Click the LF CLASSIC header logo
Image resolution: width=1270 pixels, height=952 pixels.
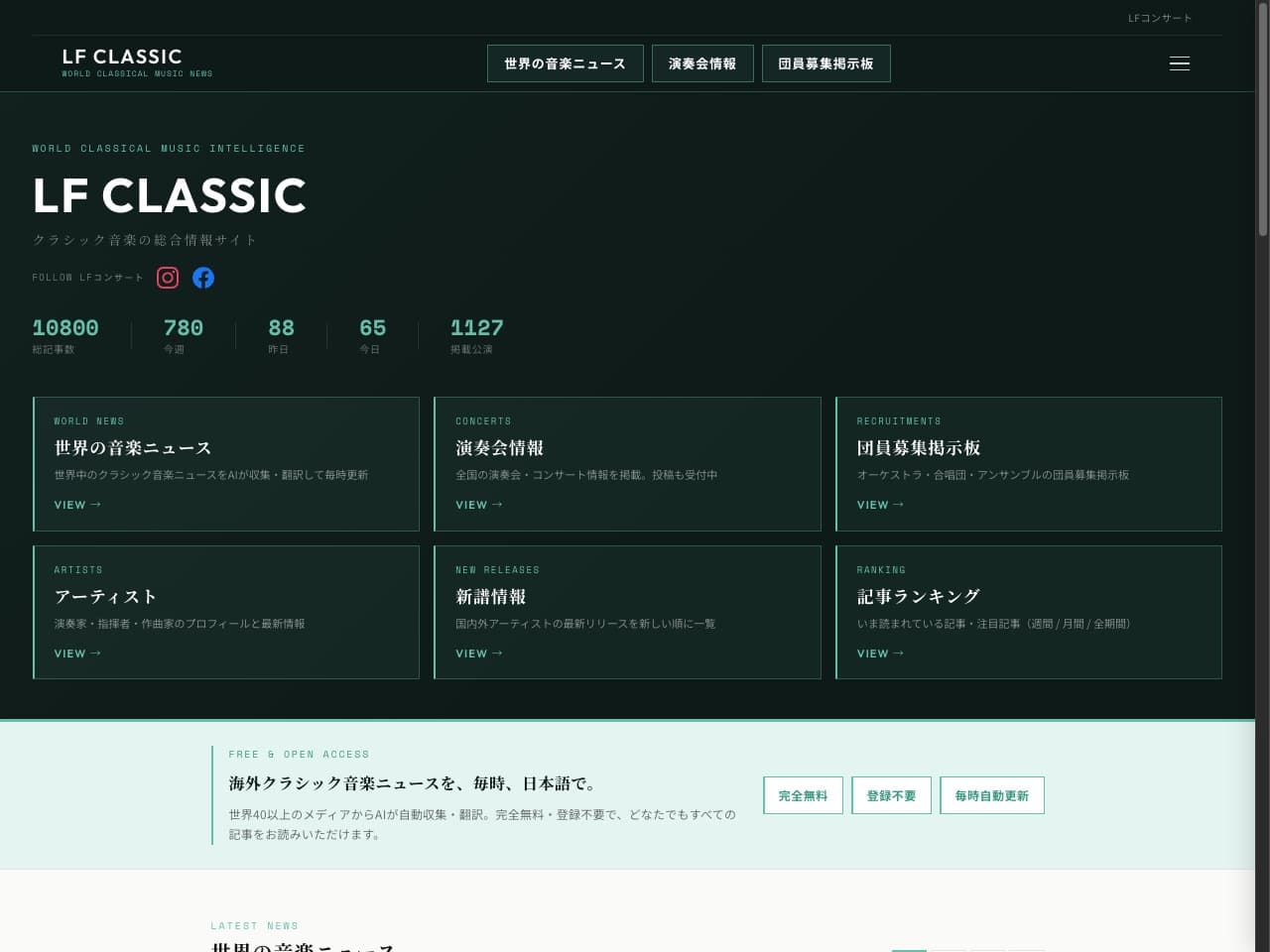[x=137, y=62]
